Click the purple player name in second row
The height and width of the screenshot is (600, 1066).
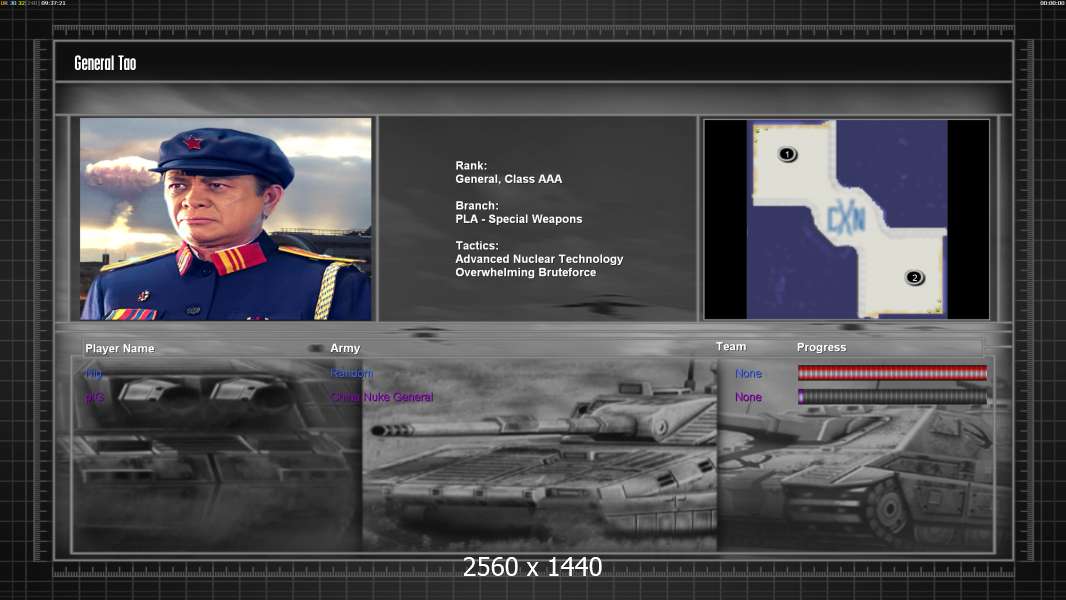[94, 397]
